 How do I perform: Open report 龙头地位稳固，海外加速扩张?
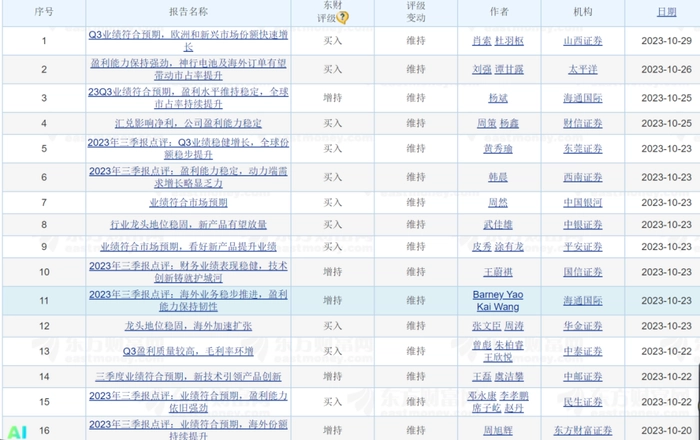pos(188,326)
